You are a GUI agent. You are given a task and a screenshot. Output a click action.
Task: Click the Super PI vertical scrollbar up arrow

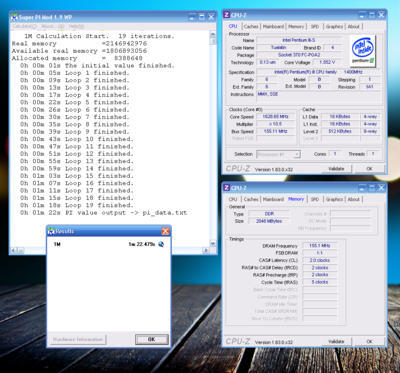[213, 34]
